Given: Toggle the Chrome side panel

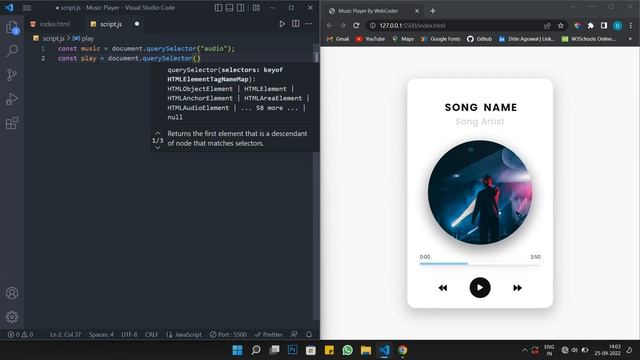Looking at the screenshot, I should (604, 25).
